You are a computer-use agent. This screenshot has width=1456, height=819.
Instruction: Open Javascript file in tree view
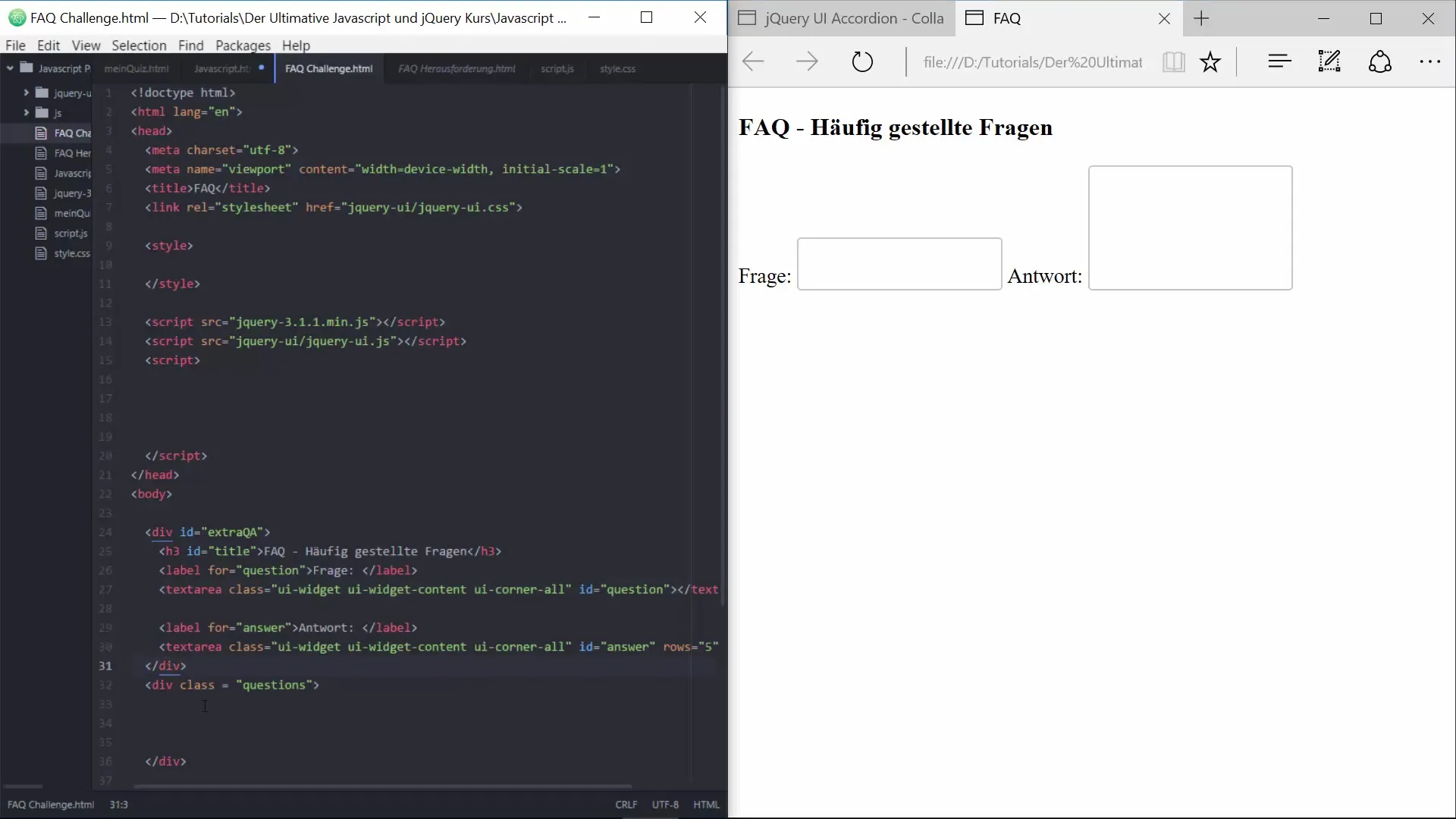coord(63,173)
